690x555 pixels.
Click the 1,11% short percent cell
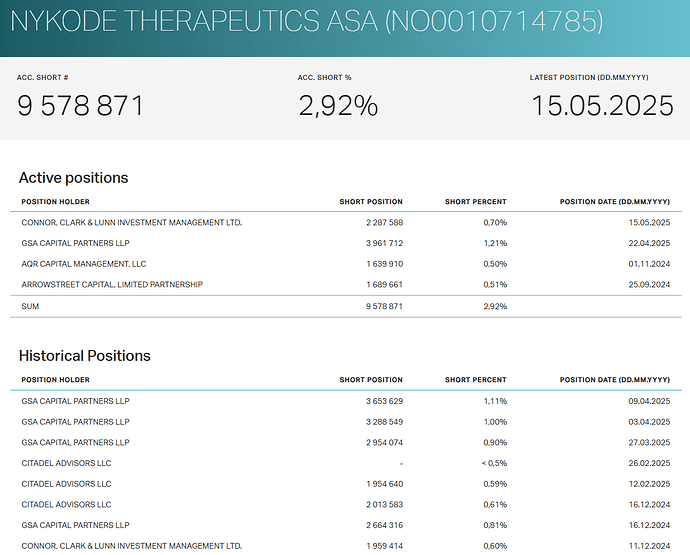(x=495, y=401)
